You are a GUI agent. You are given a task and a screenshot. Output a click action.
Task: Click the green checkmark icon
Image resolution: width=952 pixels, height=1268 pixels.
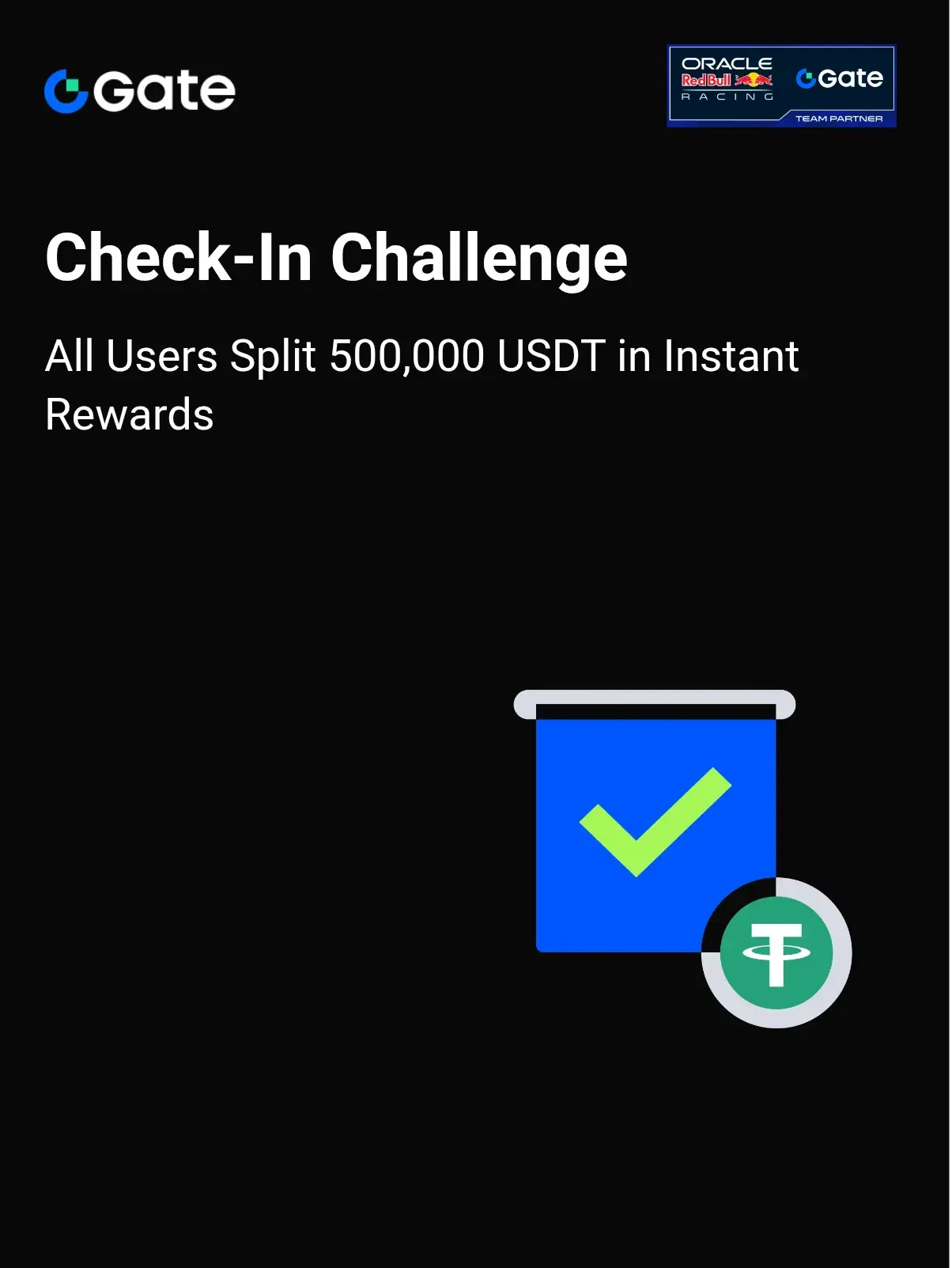[x=655, y=821]
